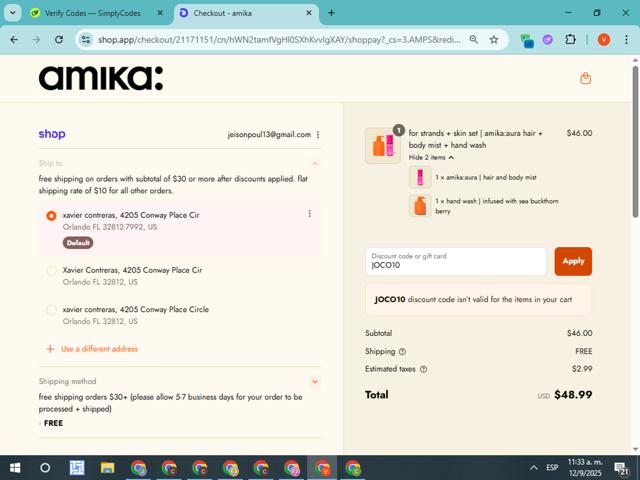This screenshot has width=640, height=480.
Task: Switch to Checkout amika tab
Action: click(247, 13)
